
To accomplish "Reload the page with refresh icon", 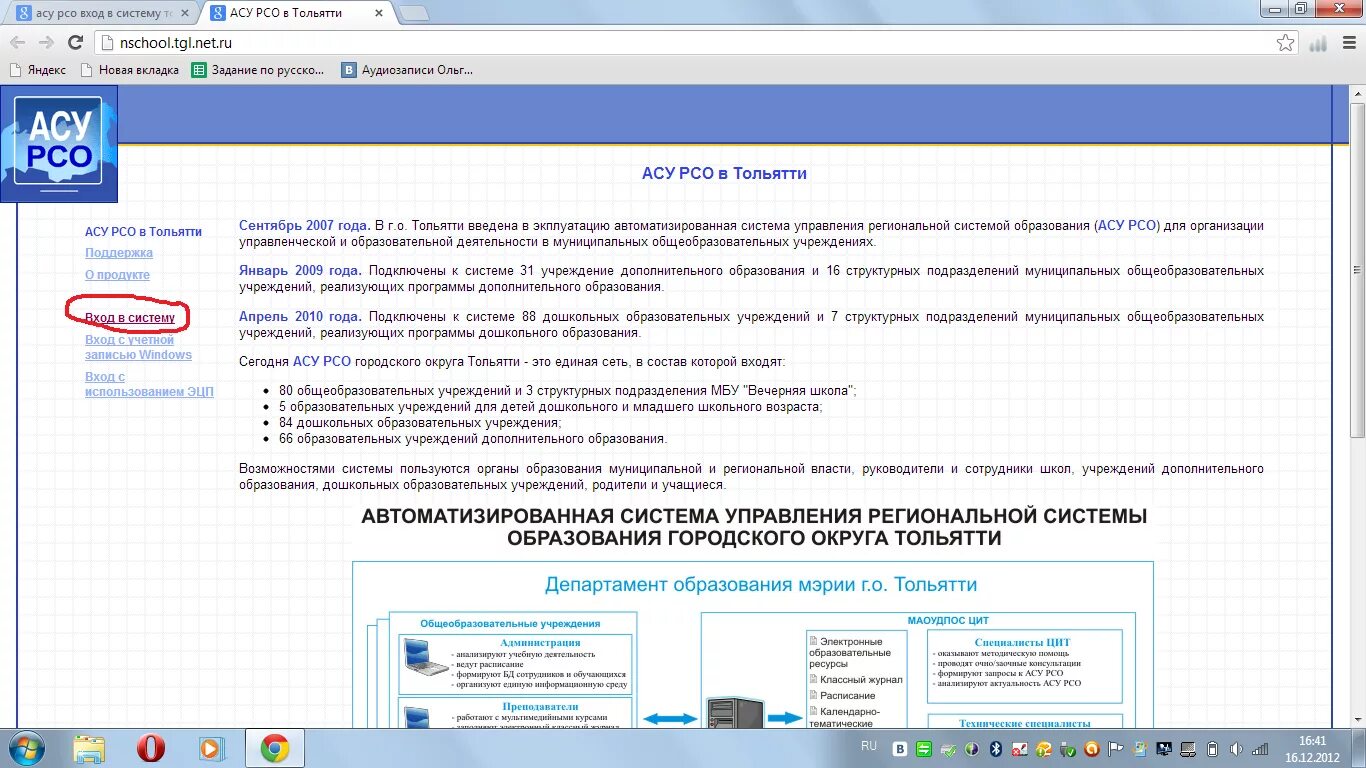I will 75,42.
